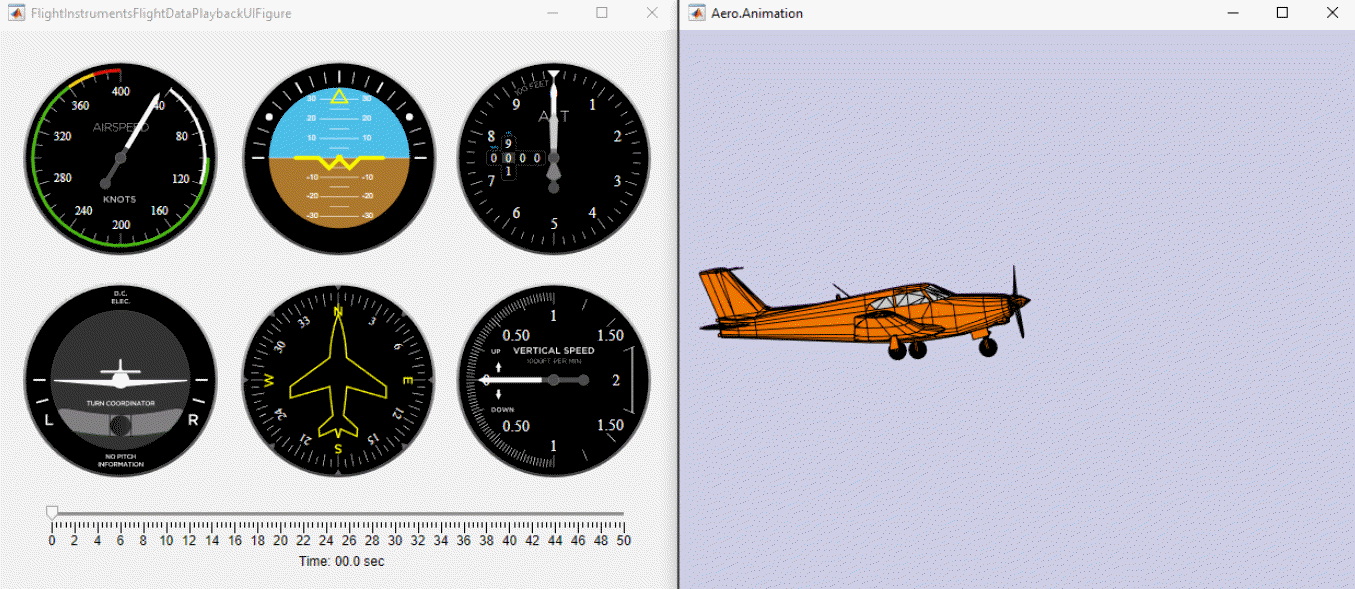Minimize the Aero.Animation window
The height and width of the screenshot is (589, 1355).
tap(1232, 13)
